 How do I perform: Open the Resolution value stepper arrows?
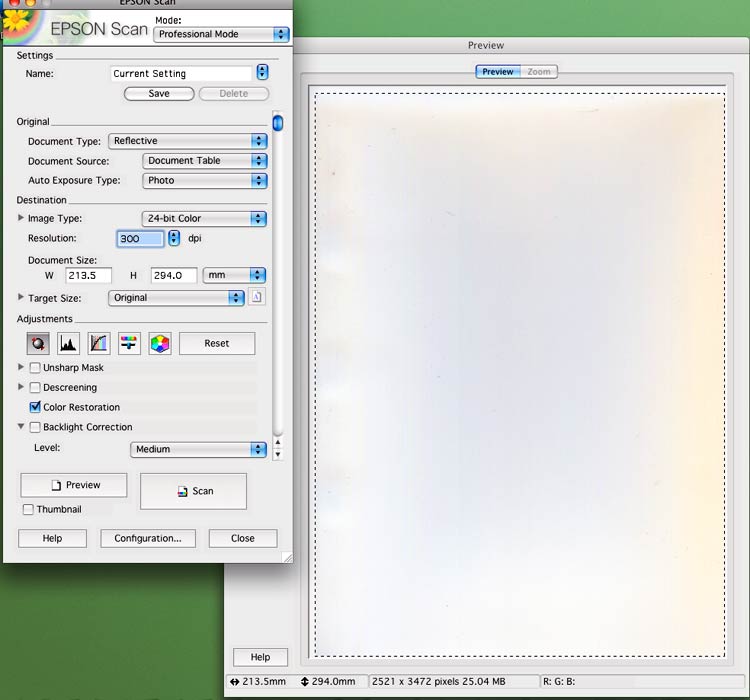click(x=174, y=238)
